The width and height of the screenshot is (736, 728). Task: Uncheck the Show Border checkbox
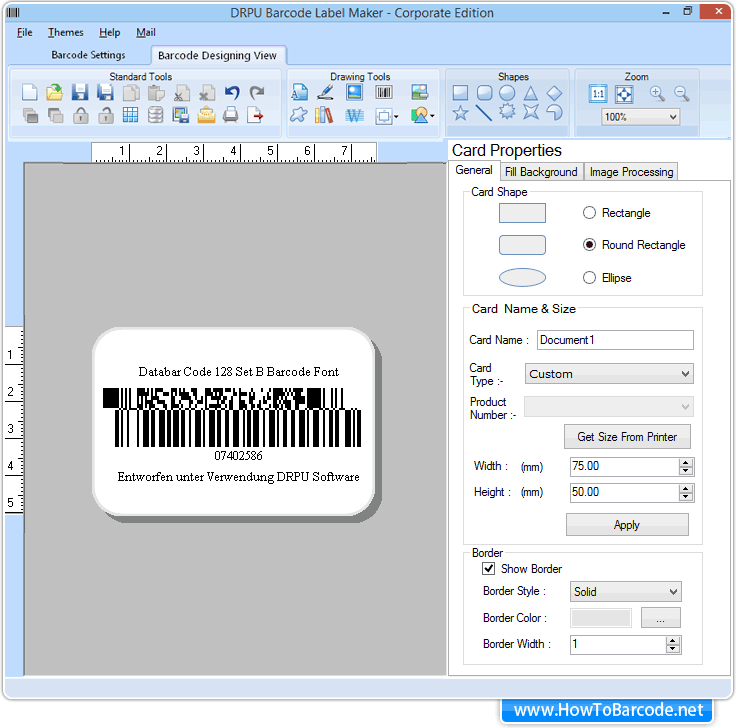(x=489, y=569)
